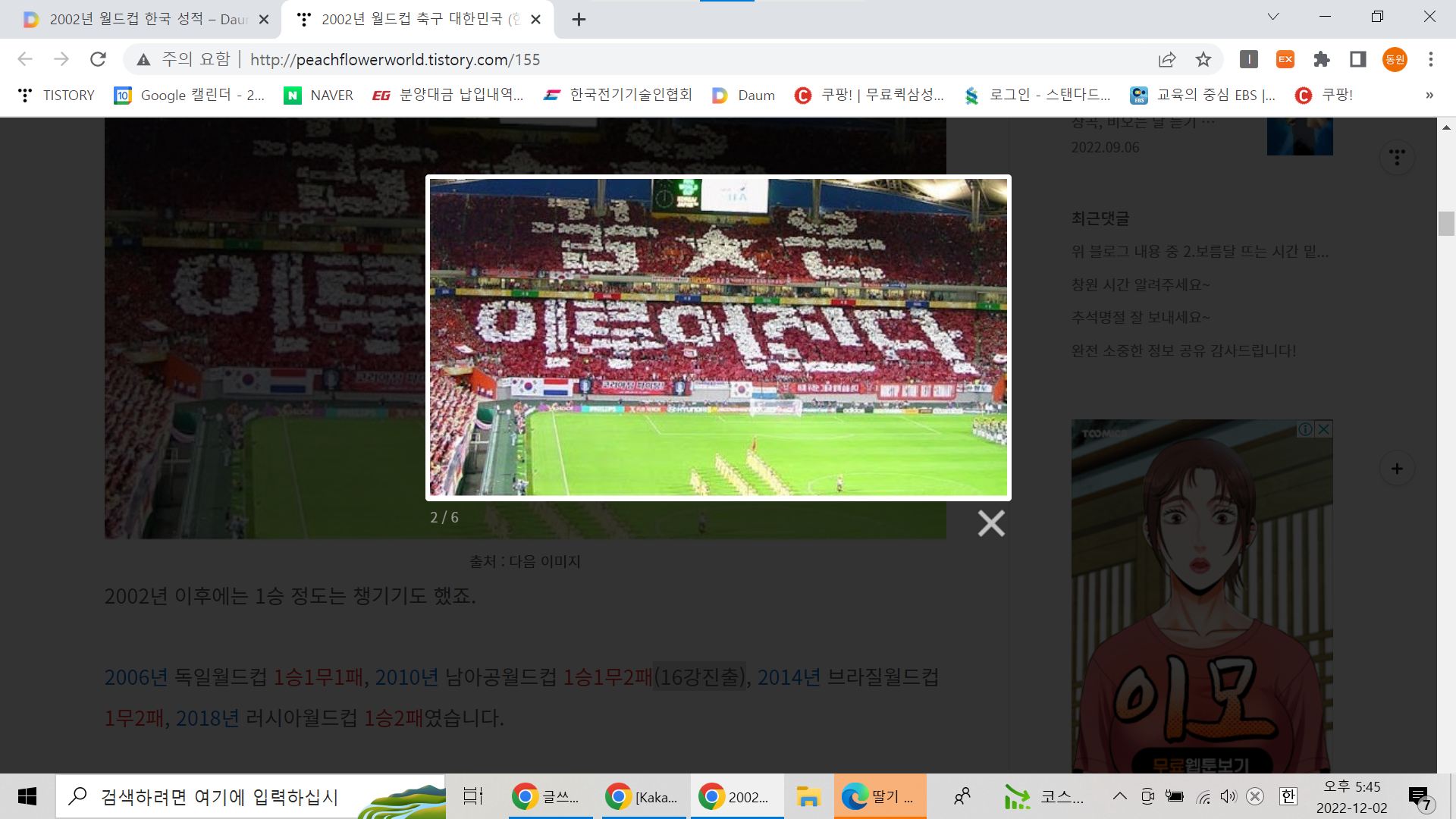Click the Windows taskbar search box
Viewport: 1456px width, 819px height.
pyautogui.click(x=220, y=797)
